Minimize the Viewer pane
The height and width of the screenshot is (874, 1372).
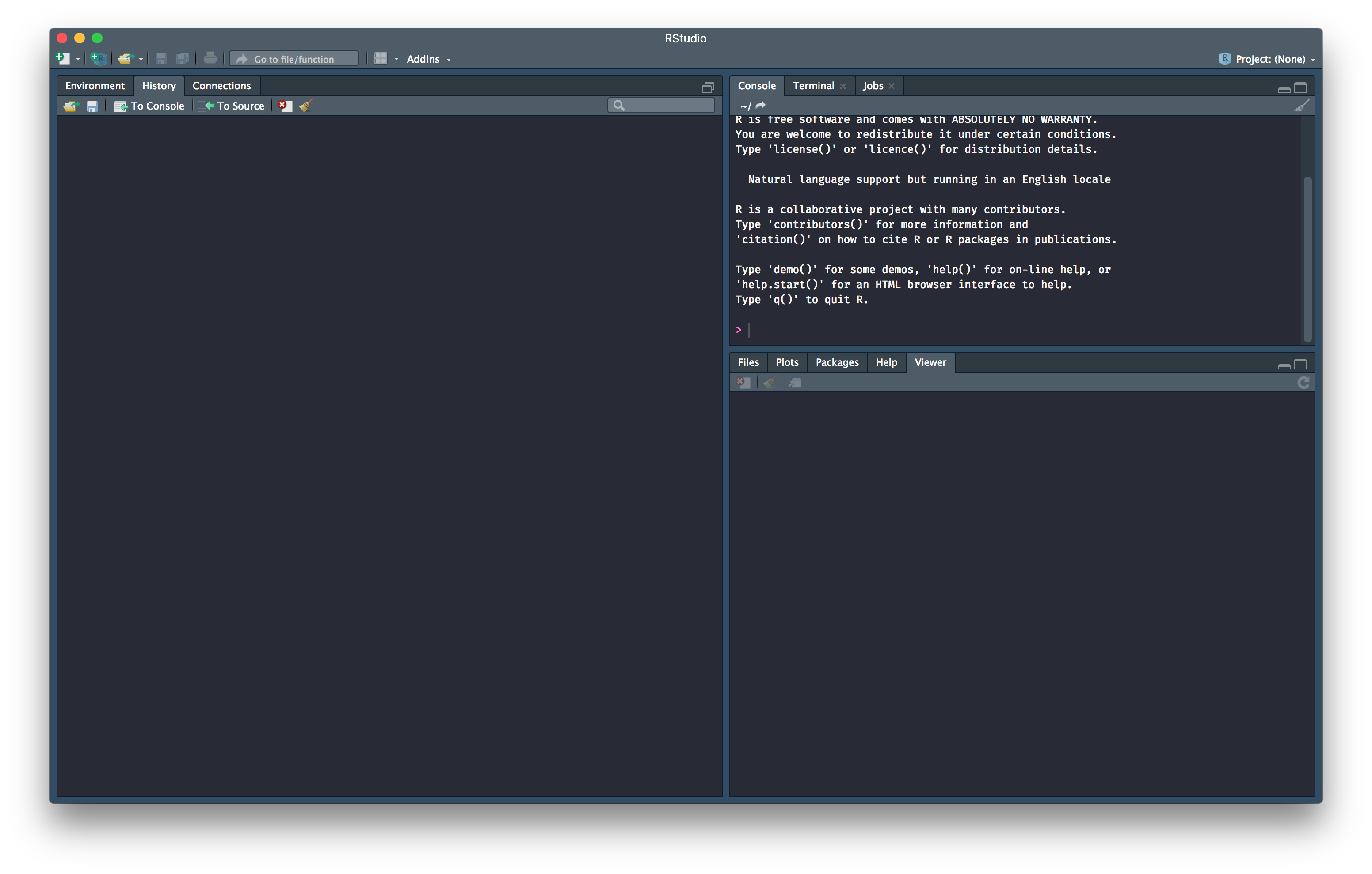coord(1284,366)
